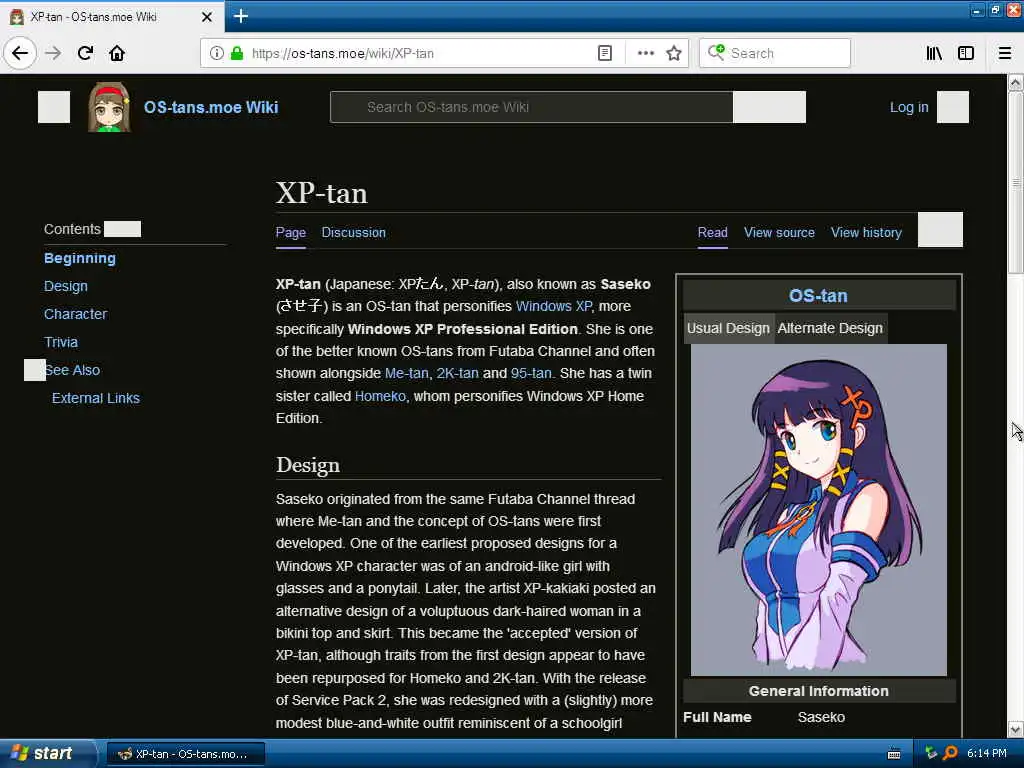Click the Full Name value Saseko
The image size is (1024, 768).
coord(821,717)
